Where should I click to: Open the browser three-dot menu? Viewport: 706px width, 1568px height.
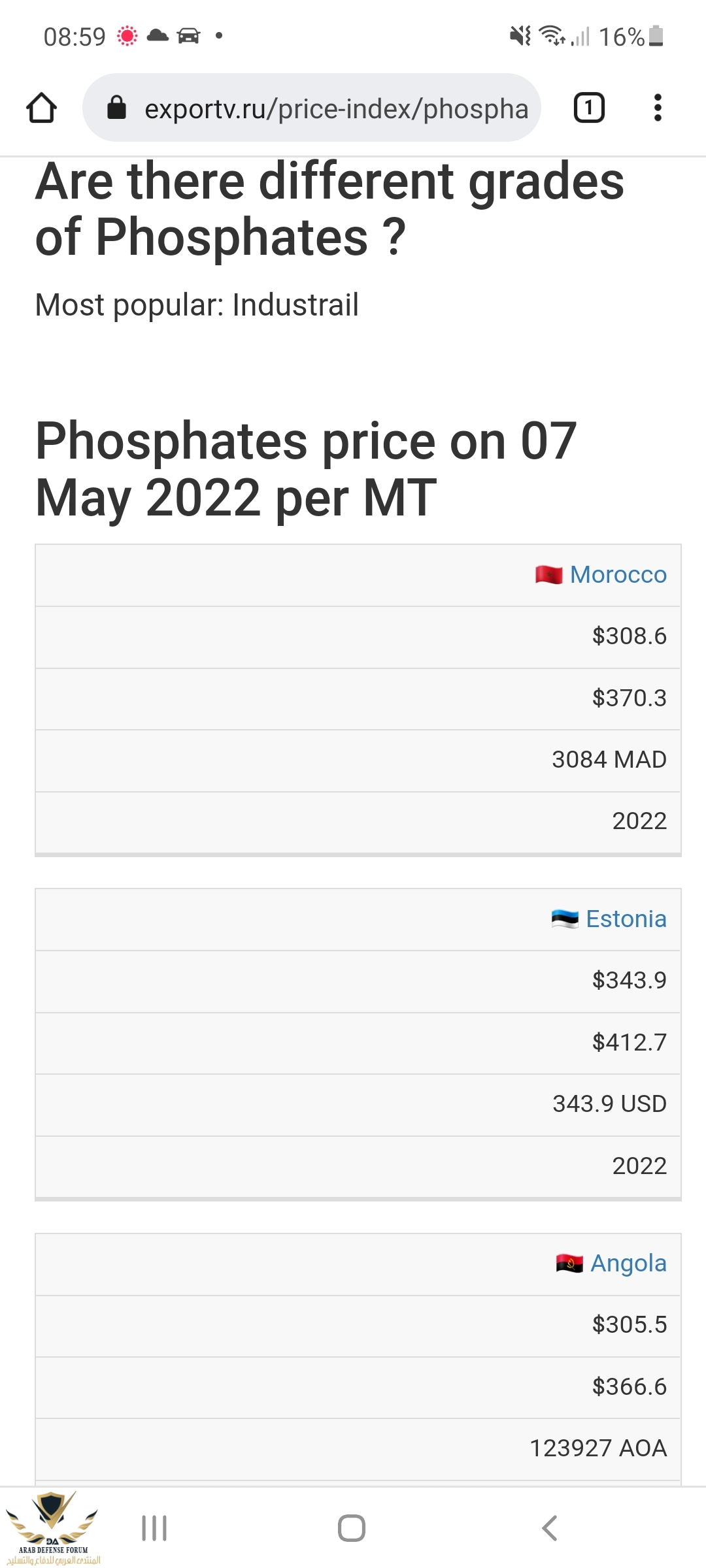658,108
